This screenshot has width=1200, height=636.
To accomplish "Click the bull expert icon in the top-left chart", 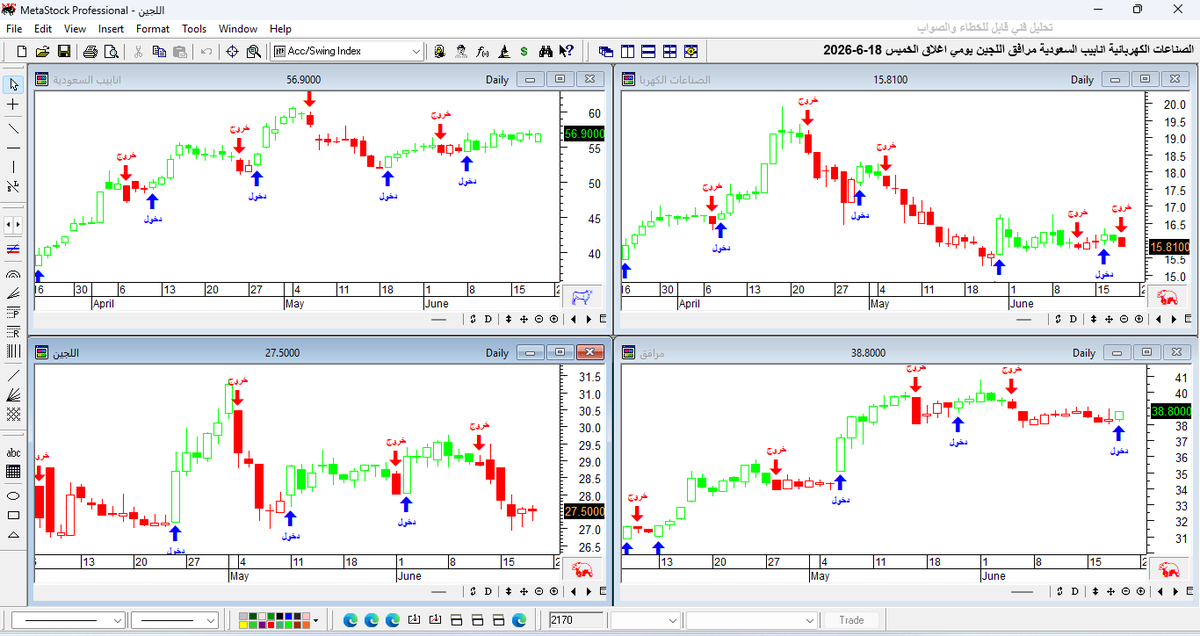I will (x=581, y=297).
